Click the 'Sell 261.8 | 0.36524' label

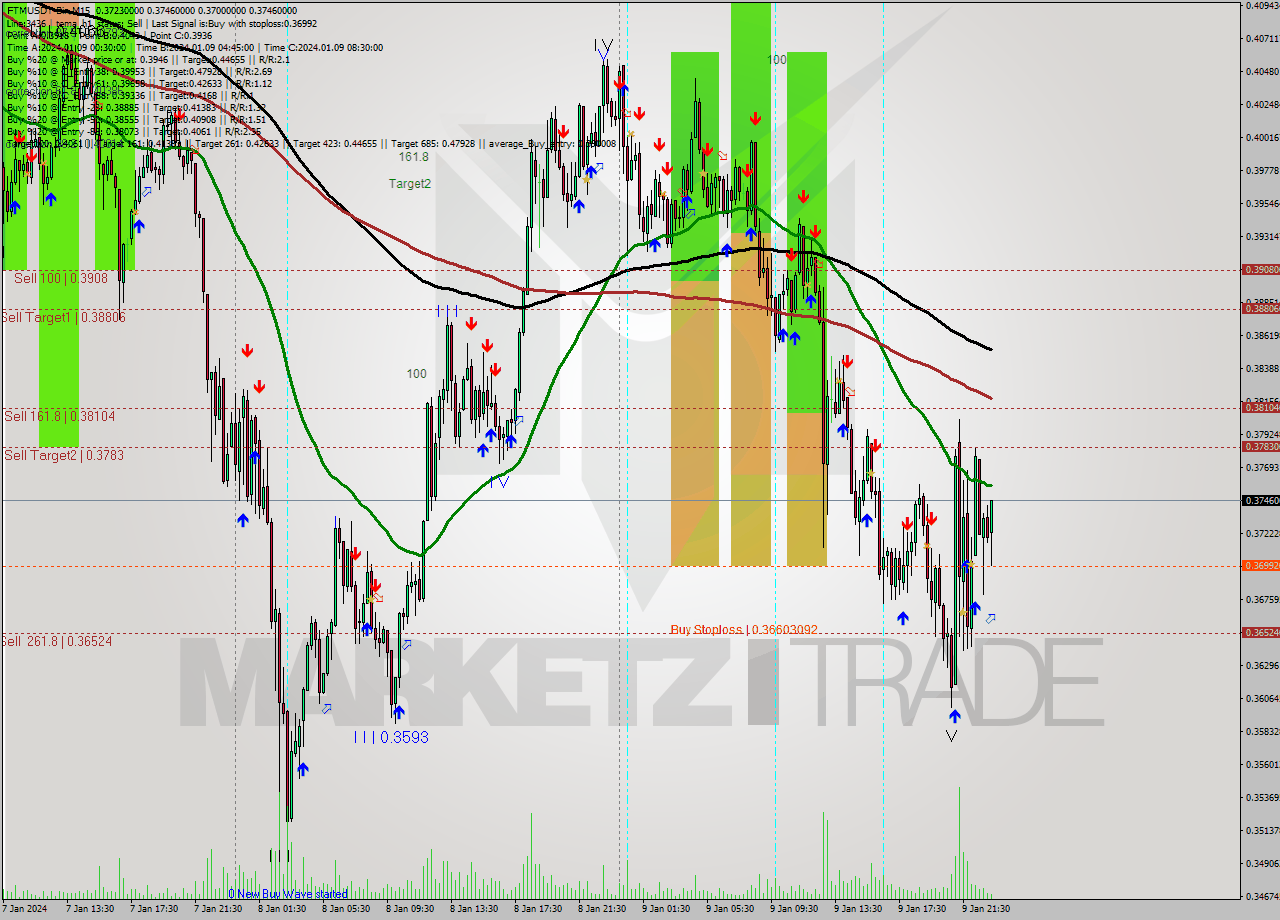56,641
